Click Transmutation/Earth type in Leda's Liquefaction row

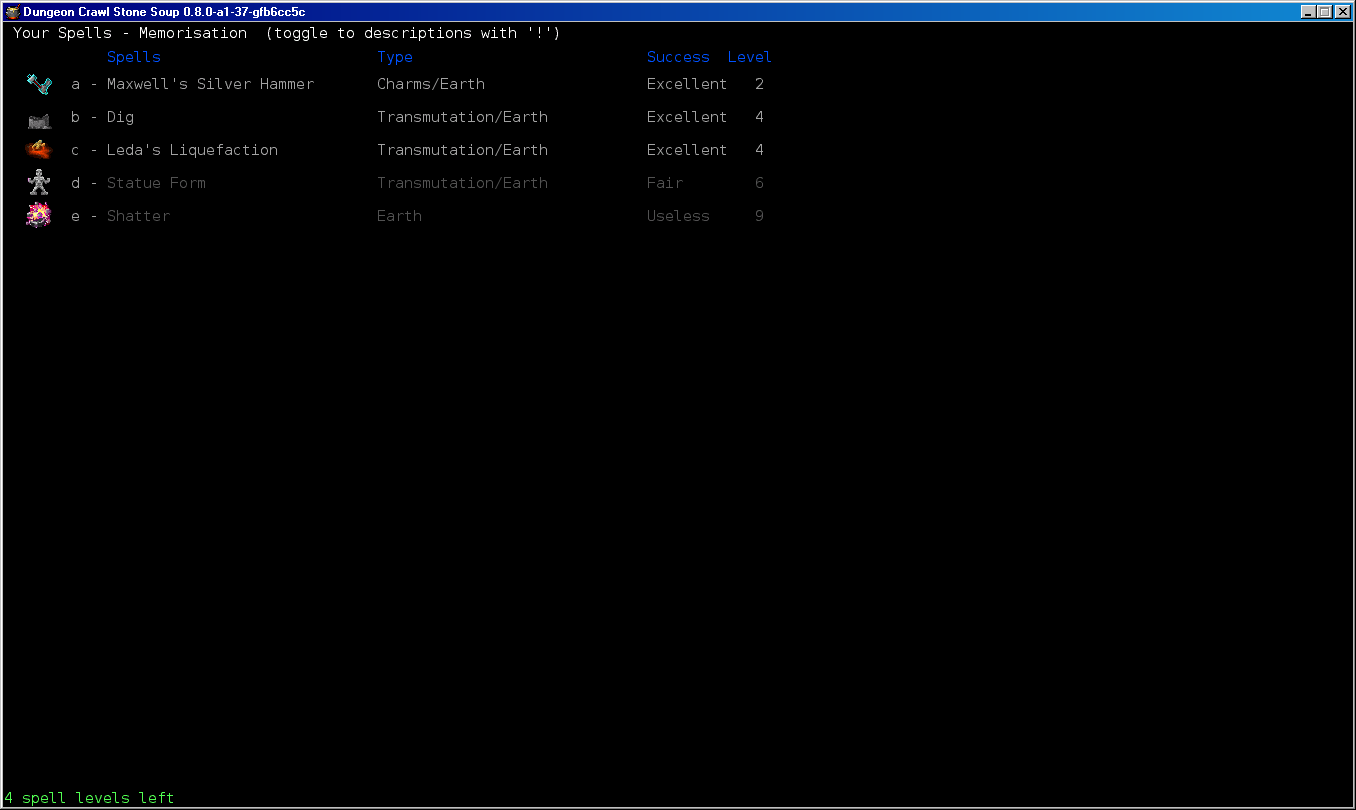(x=462, y=150)
